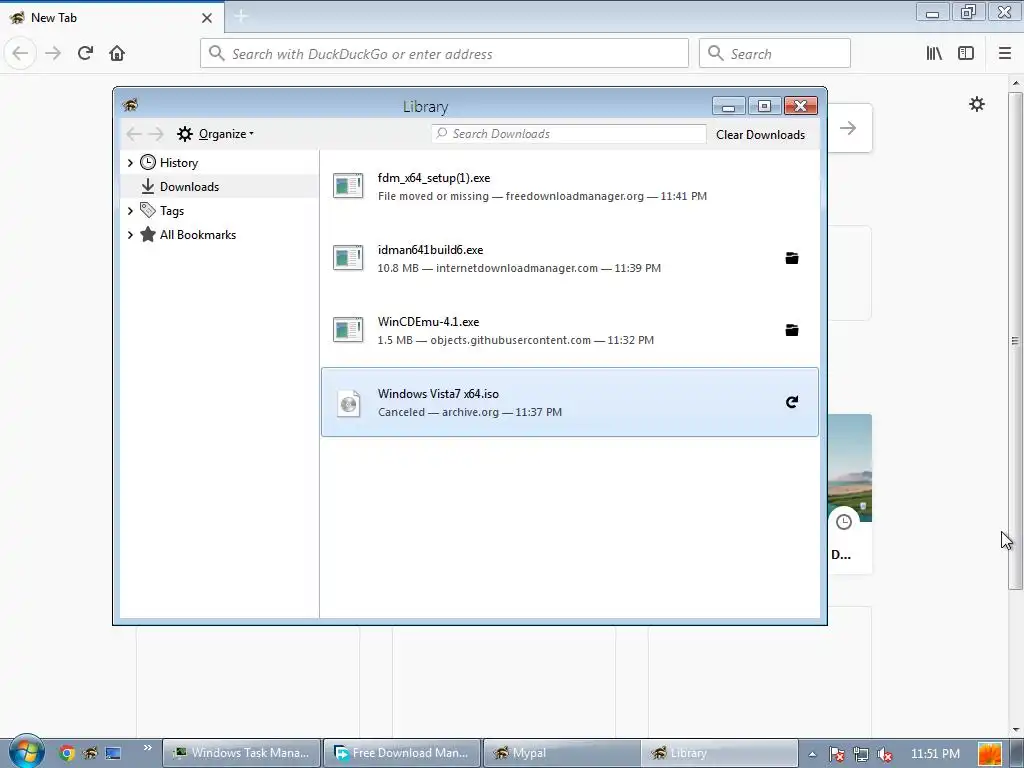The image size is (1024, 768).
Task: Select All Bookmarks in the sidebar
Action: click(x=219, y=234)
